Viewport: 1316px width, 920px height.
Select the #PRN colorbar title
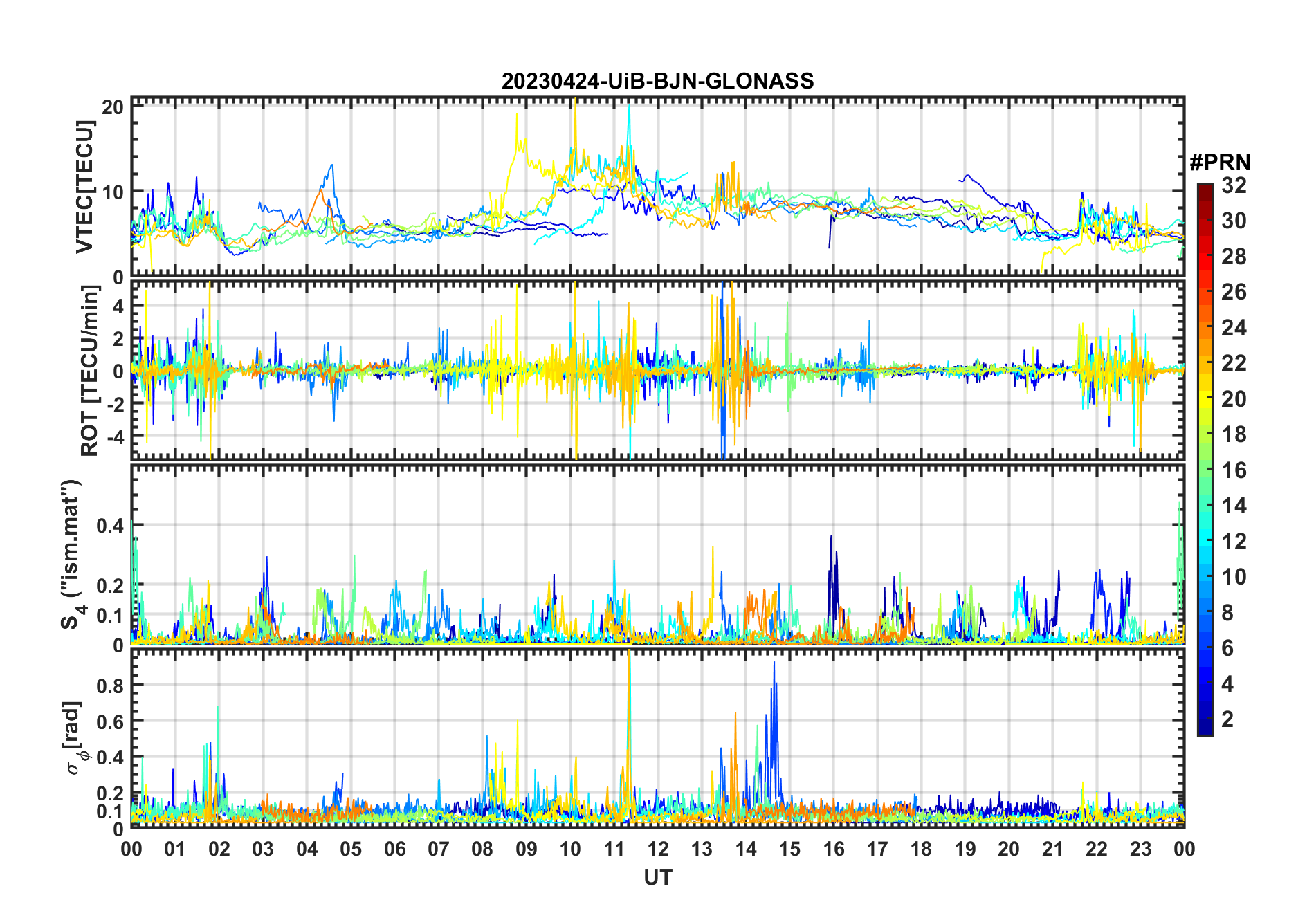(x=1220, y=163)
